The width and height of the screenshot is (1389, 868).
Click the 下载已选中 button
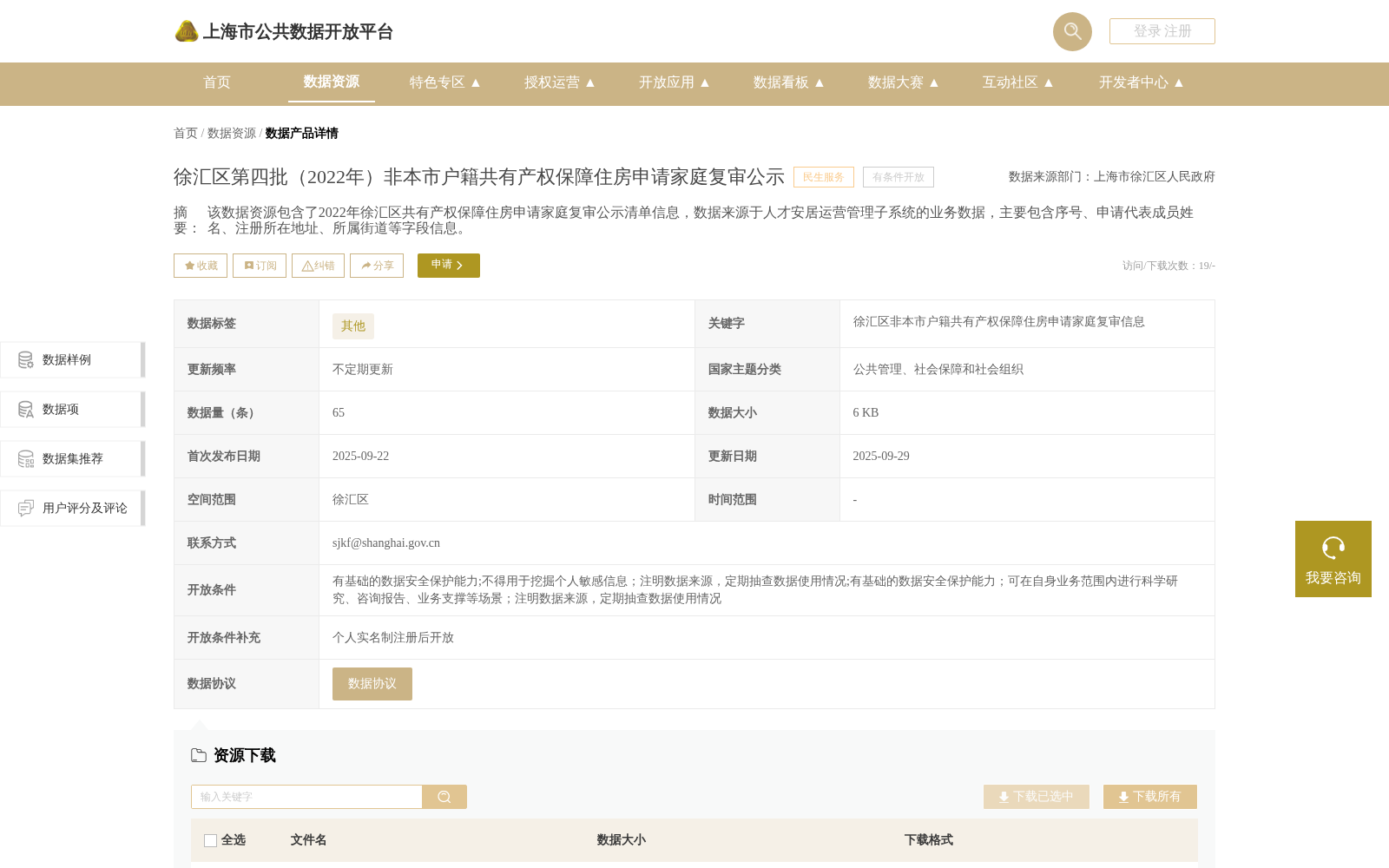[1037, 797]
